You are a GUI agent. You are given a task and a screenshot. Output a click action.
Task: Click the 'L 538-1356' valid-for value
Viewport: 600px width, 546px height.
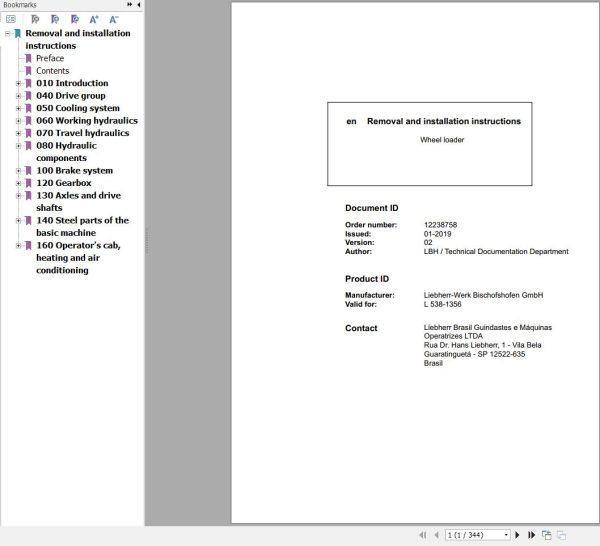tap(442, 304)
